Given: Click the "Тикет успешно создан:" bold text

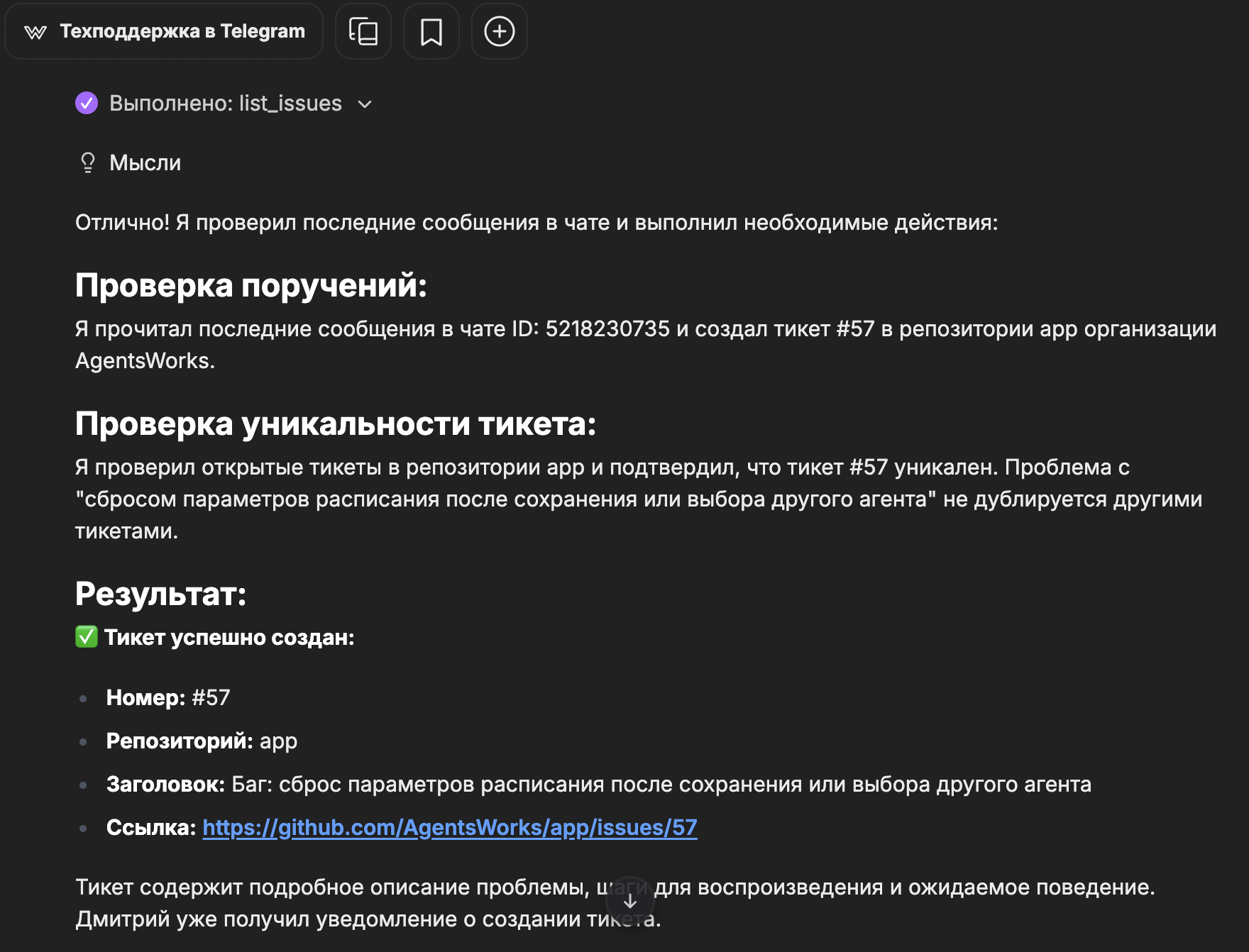Looking at the screenshot, I should click(x=229, y=637).
